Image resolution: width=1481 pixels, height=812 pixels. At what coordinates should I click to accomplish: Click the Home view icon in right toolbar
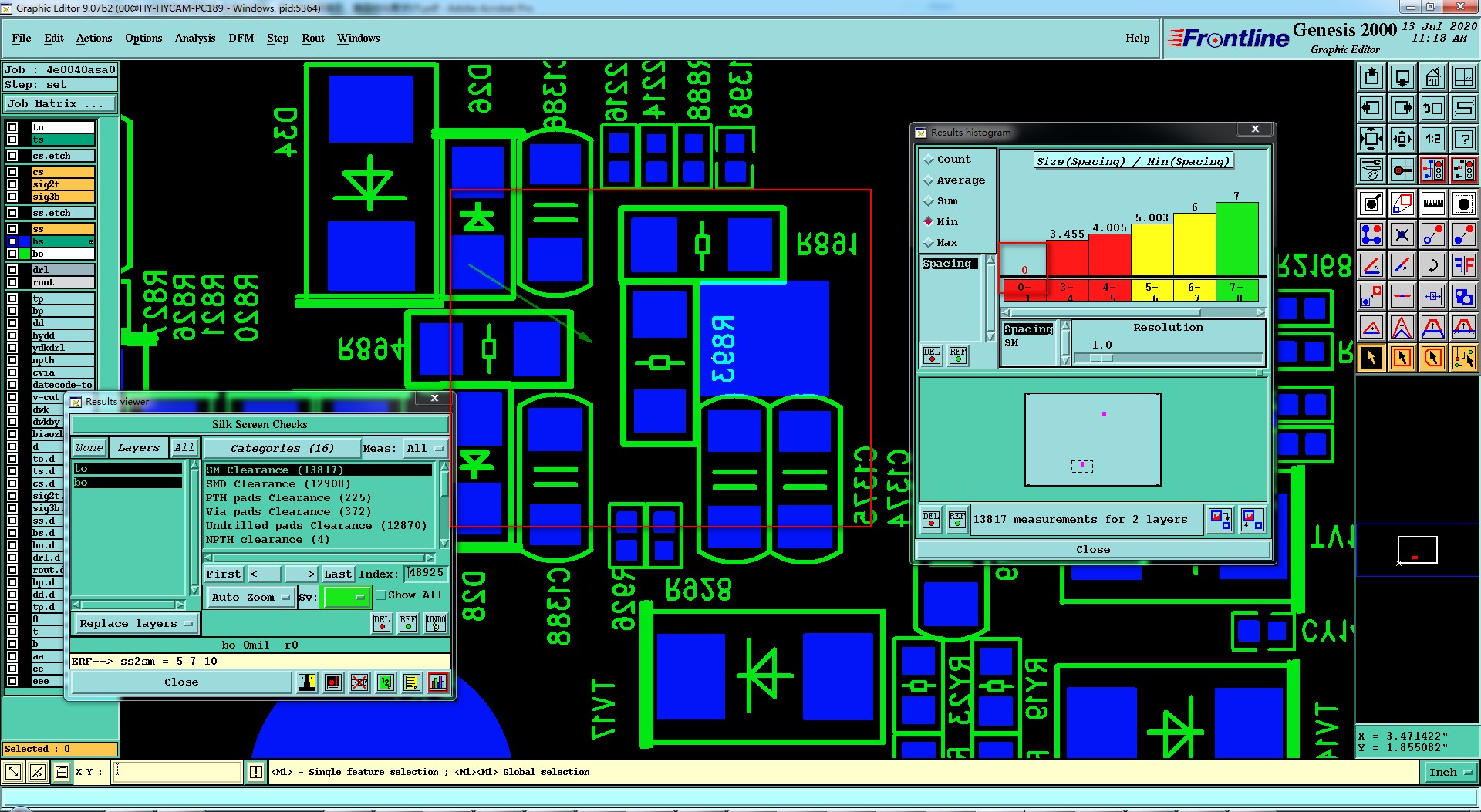point(1432,77)
